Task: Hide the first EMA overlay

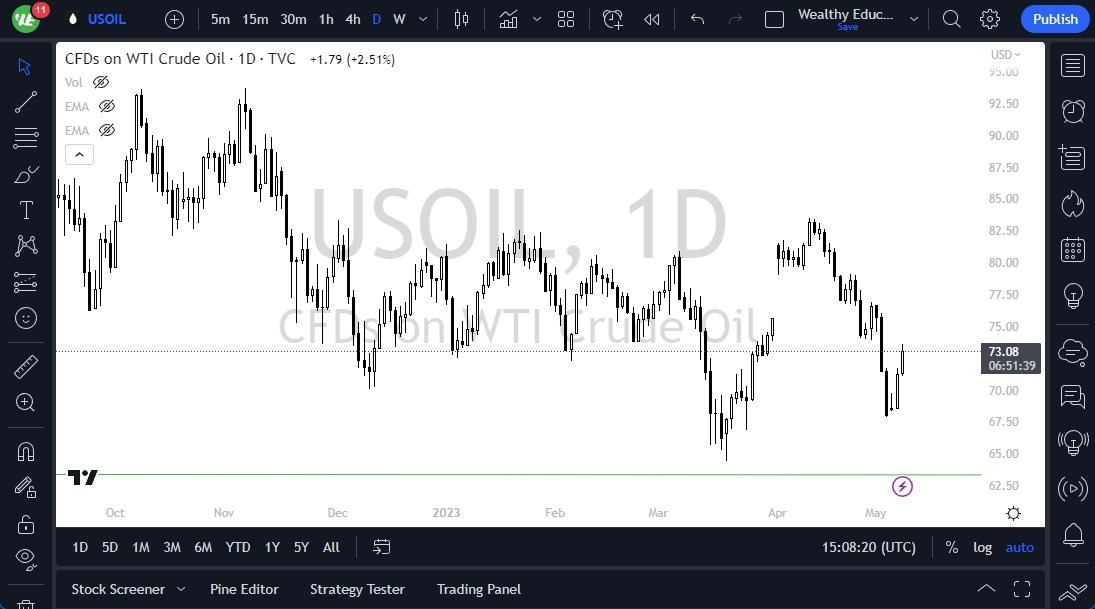Action: [106, 106]
